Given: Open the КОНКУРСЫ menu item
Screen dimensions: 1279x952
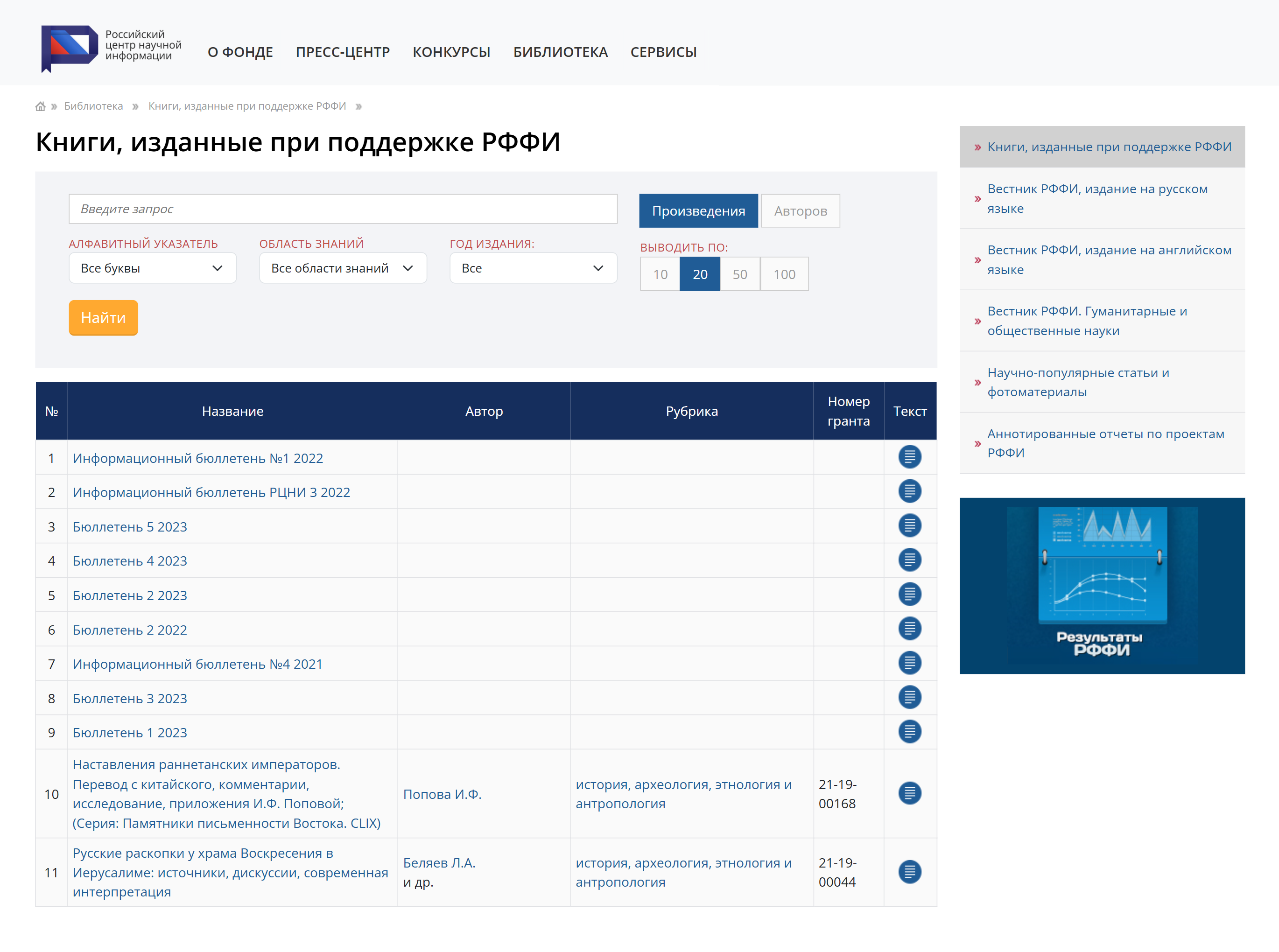Looking at the screenshot, I should [451, 52].
